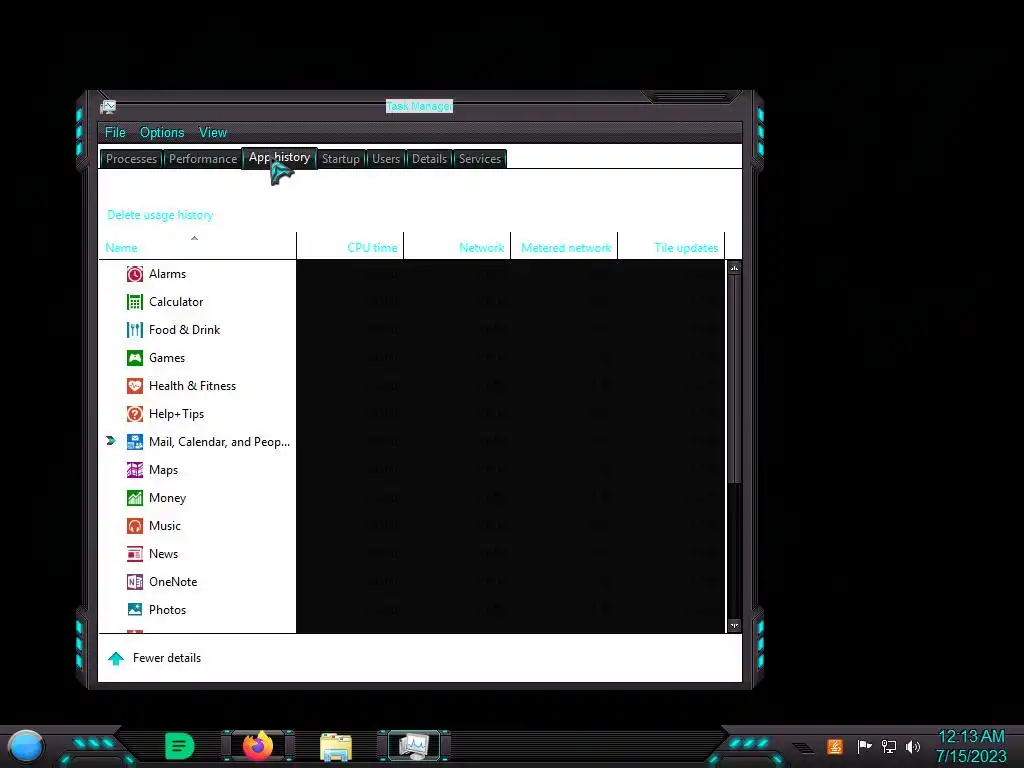Sort by the Network column header
The width and height of the screenshot is (1024, 768).
tap(457, 248)
